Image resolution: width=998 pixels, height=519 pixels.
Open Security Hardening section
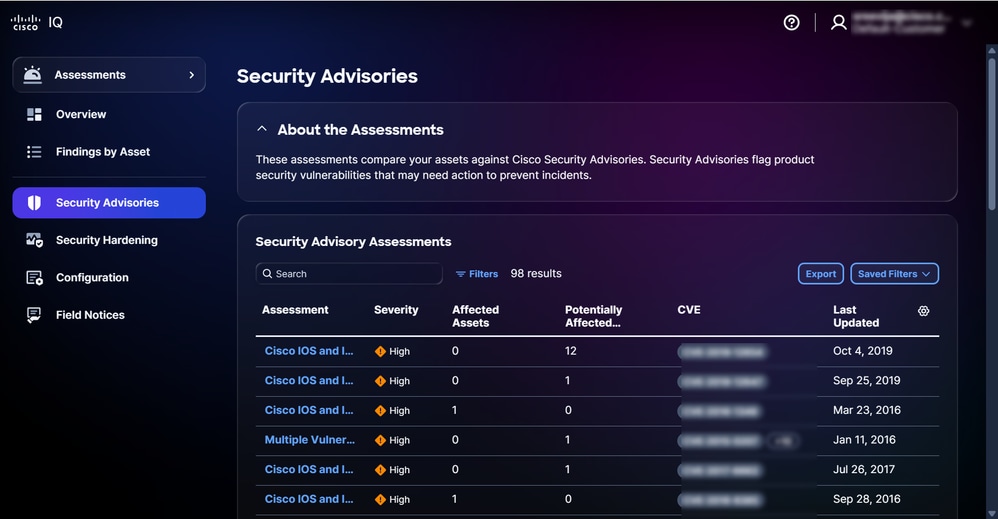109,240
